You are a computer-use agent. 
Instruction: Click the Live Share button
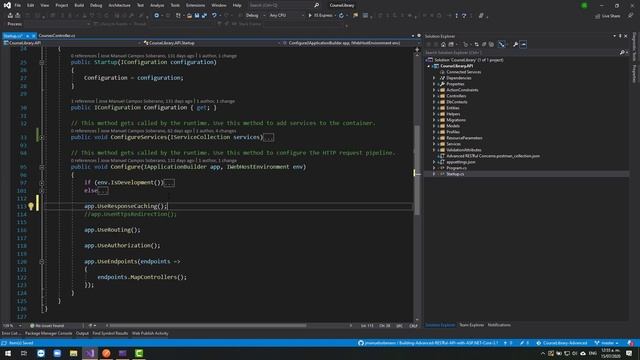coord(607,16)
